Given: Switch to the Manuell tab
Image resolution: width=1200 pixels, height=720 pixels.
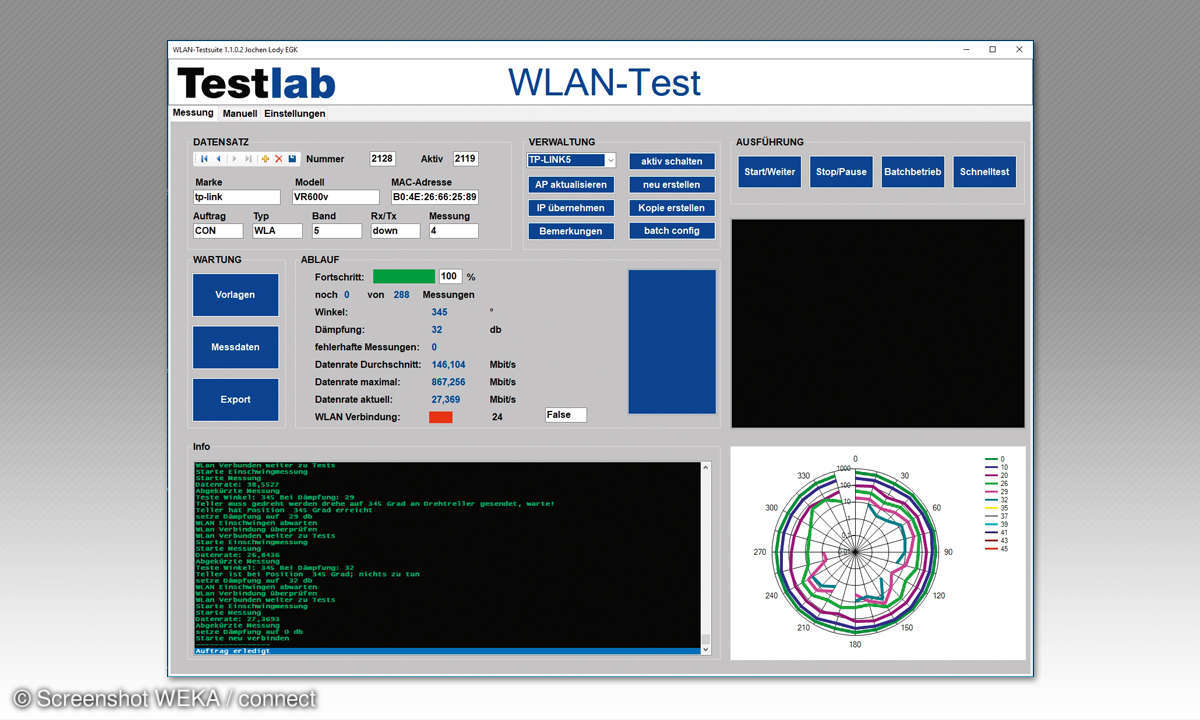Looking at the screenshot, I should point(240,114).
